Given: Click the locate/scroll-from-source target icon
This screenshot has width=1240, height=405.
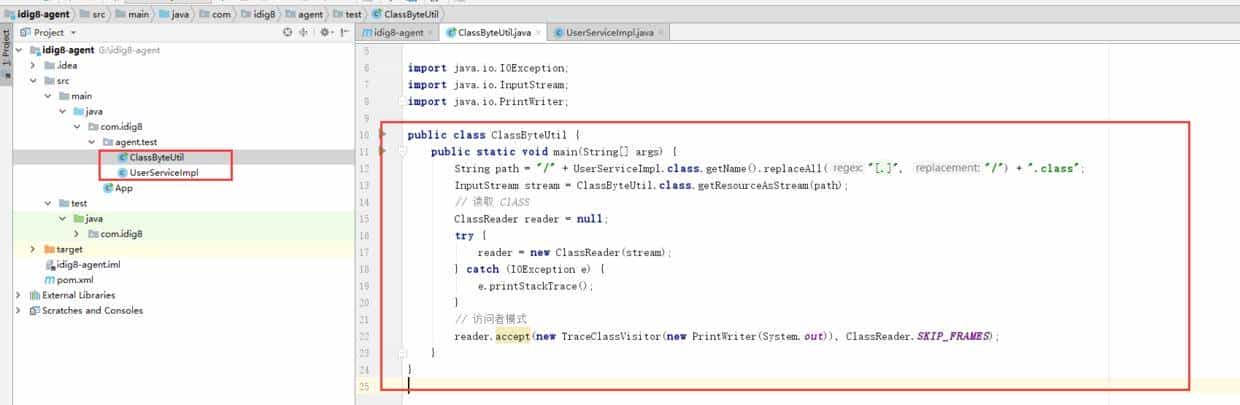Looking at the screenshot, I should pos(288,33).
